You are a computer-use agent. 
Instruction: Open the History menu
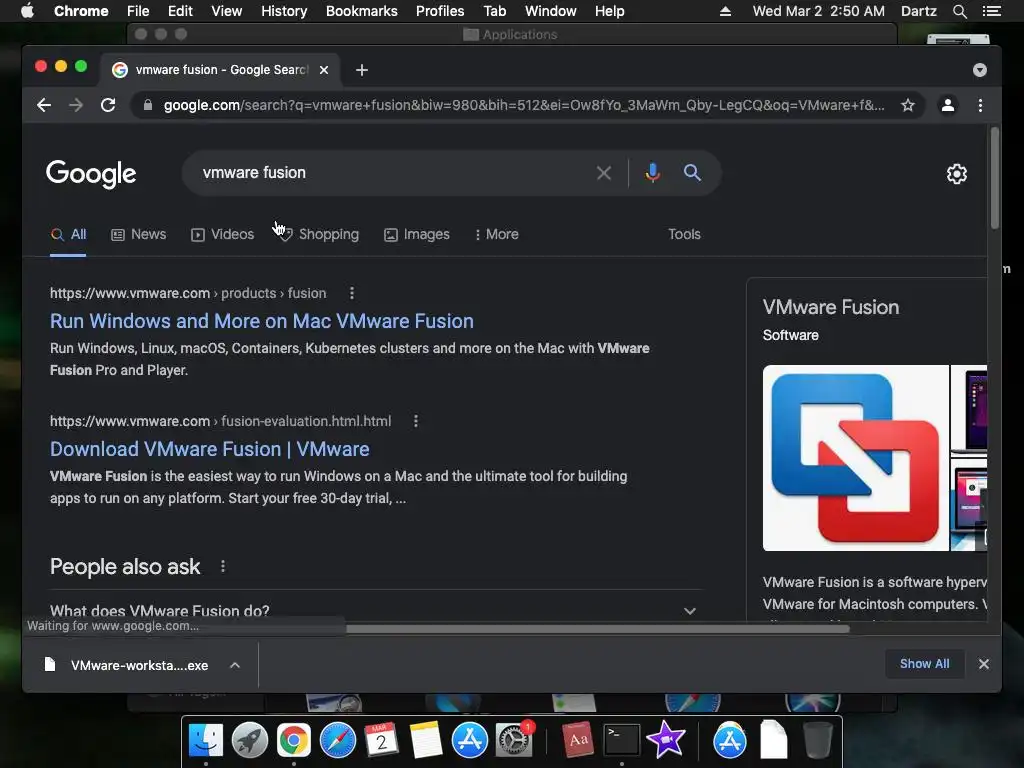pyautogui.click(x=284, y=11)
